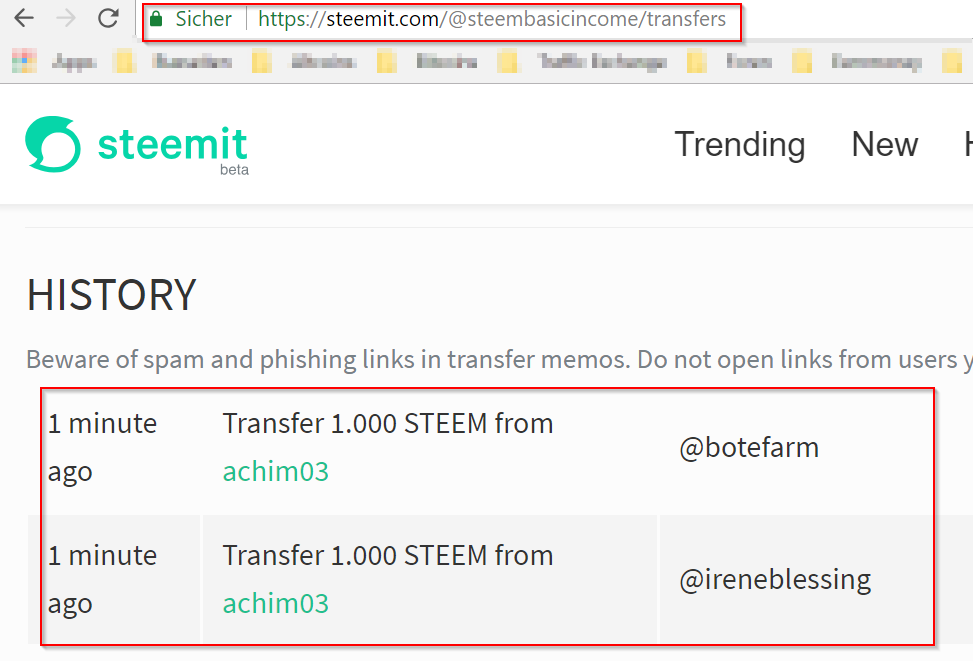Click the browser back arrow
Screen dimensions: 973x661
pos(24,19)
